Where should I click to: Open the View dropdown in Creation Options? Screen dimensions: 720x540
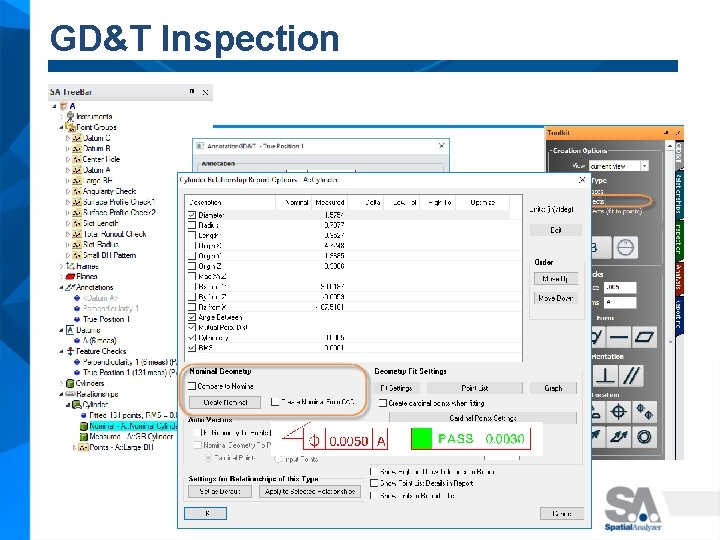point(645,166)
